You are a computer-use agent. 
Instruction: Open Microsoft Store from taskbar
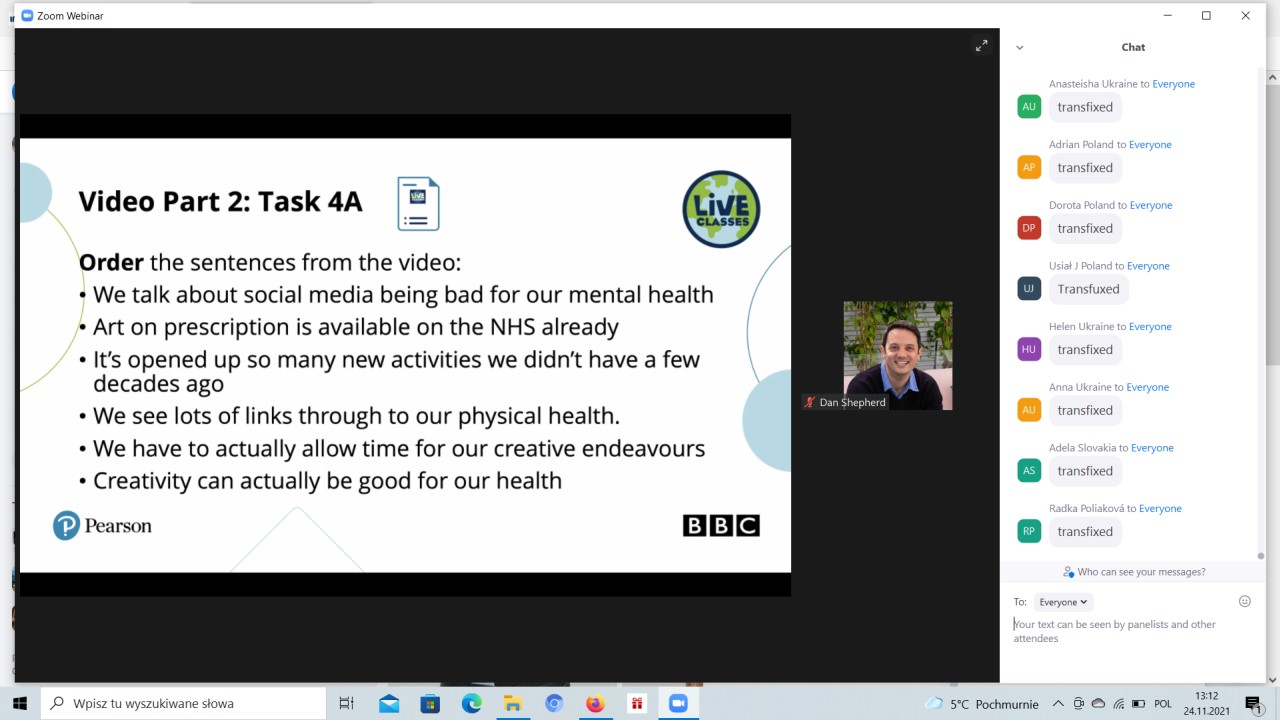click(430, 703)
